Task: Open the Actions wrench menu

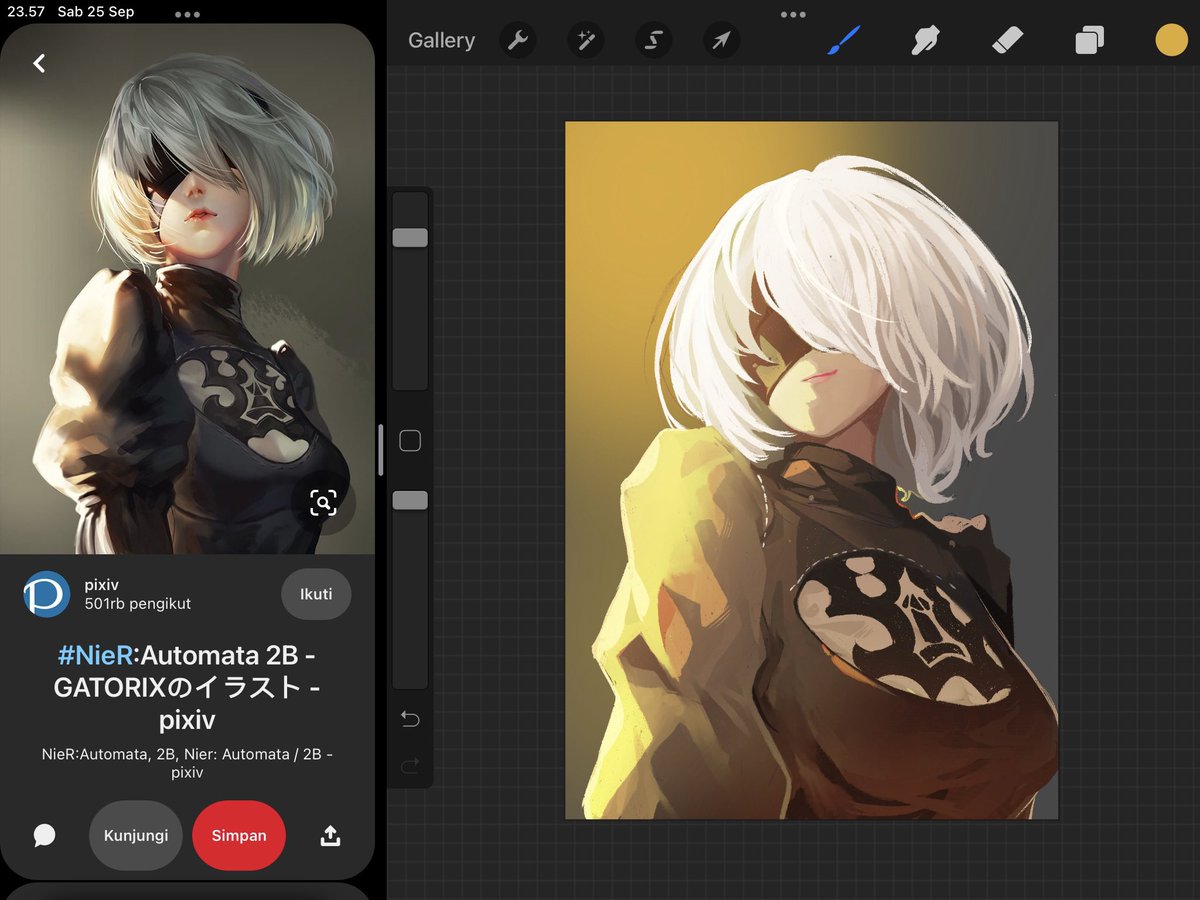Action: [x=517, y=41]
